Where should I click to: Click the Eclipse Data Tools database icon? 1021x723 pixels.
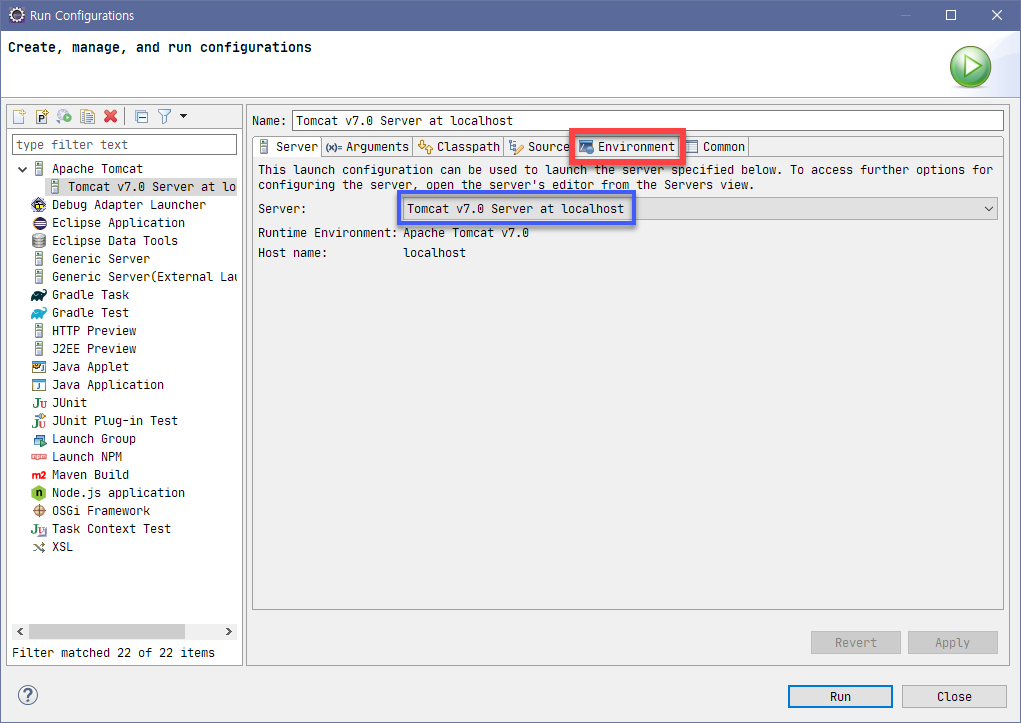pyautogui.click(x=39, y=241)
